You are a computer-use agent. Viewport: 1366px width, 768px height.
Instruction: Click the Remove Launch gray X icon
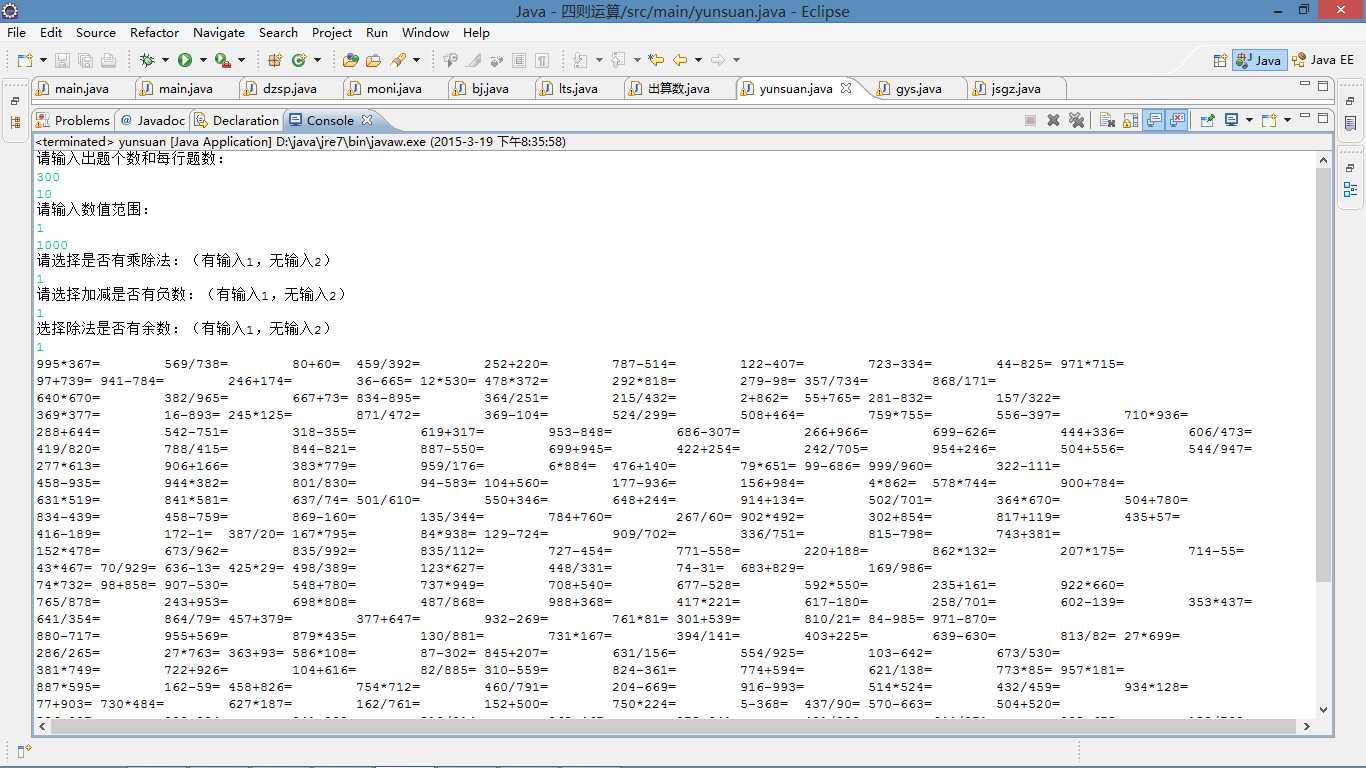[x=1053, y=120]
